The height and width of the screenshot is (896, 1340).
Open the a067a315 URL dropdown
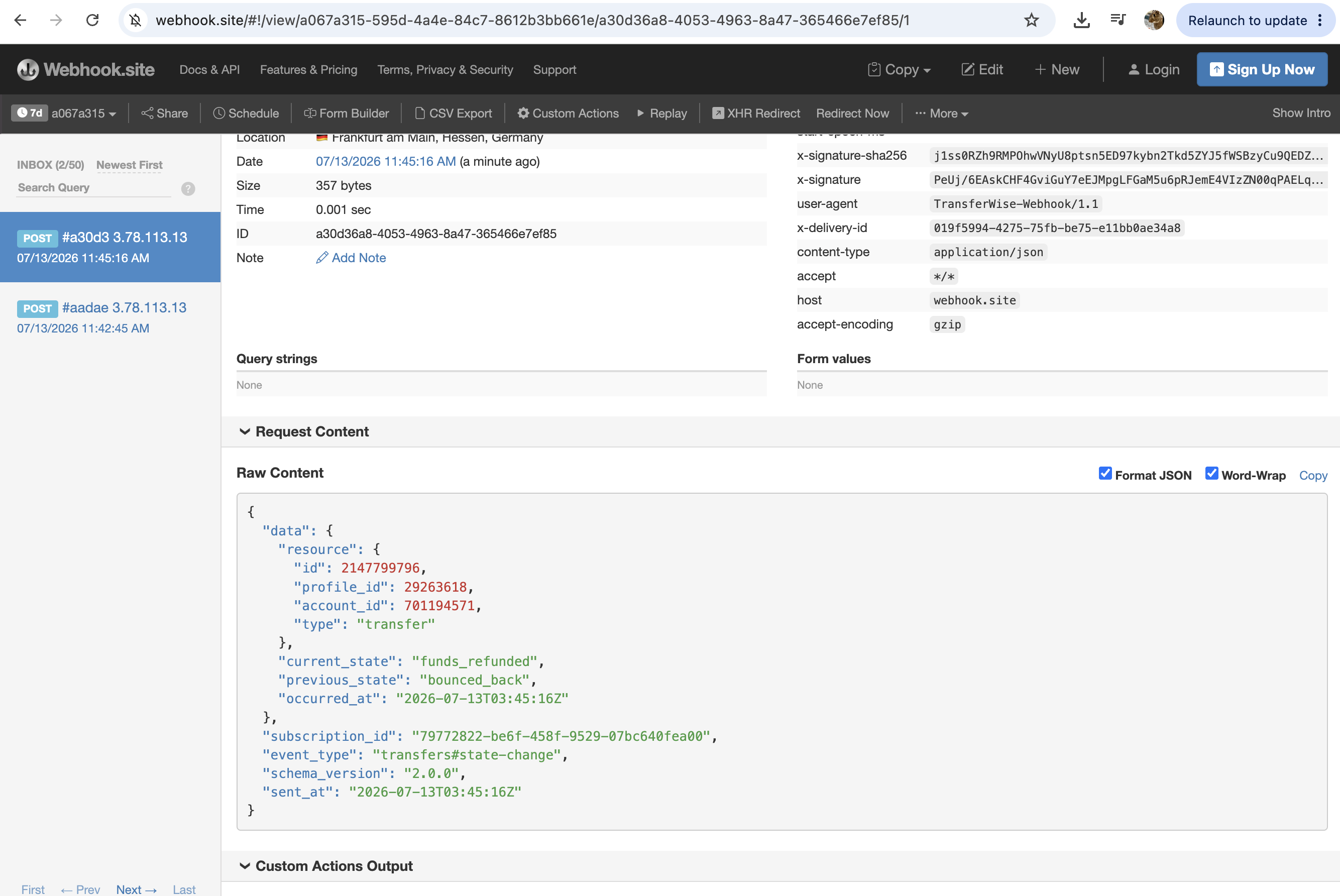pyautogui.click(x=84, y=113)
